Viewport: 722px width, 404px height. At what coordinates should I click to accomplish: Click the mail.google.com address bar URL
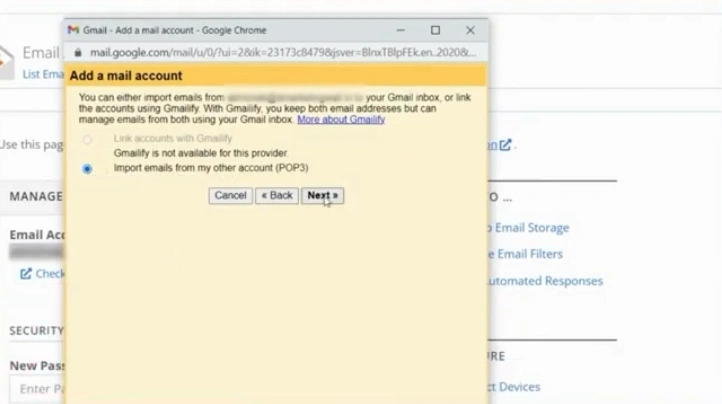pyautogui.click(x=283, y=53)
